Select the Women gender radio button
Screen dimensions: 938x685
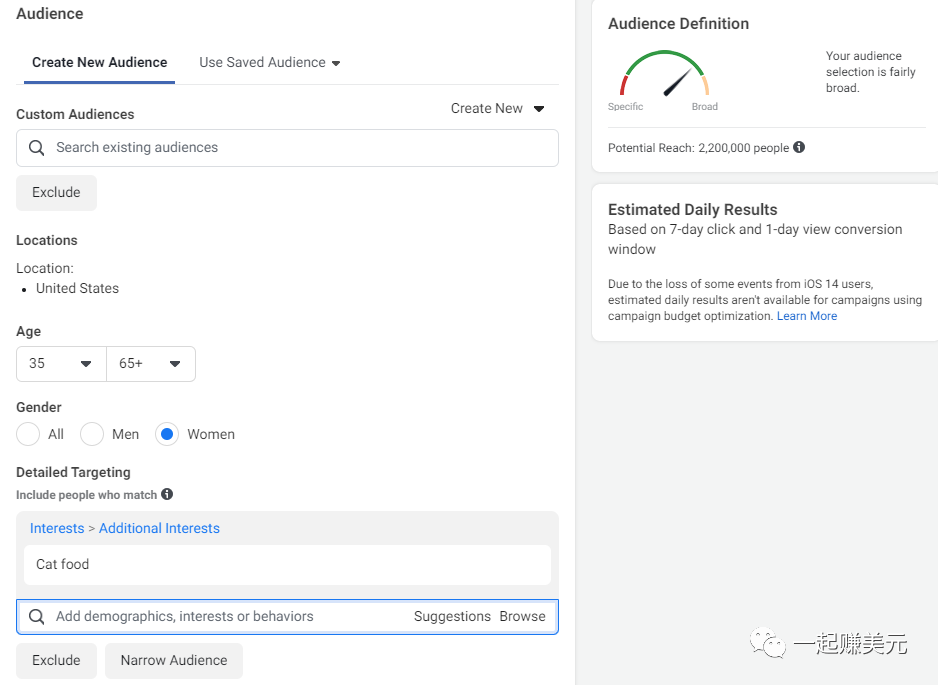point(167,434)
